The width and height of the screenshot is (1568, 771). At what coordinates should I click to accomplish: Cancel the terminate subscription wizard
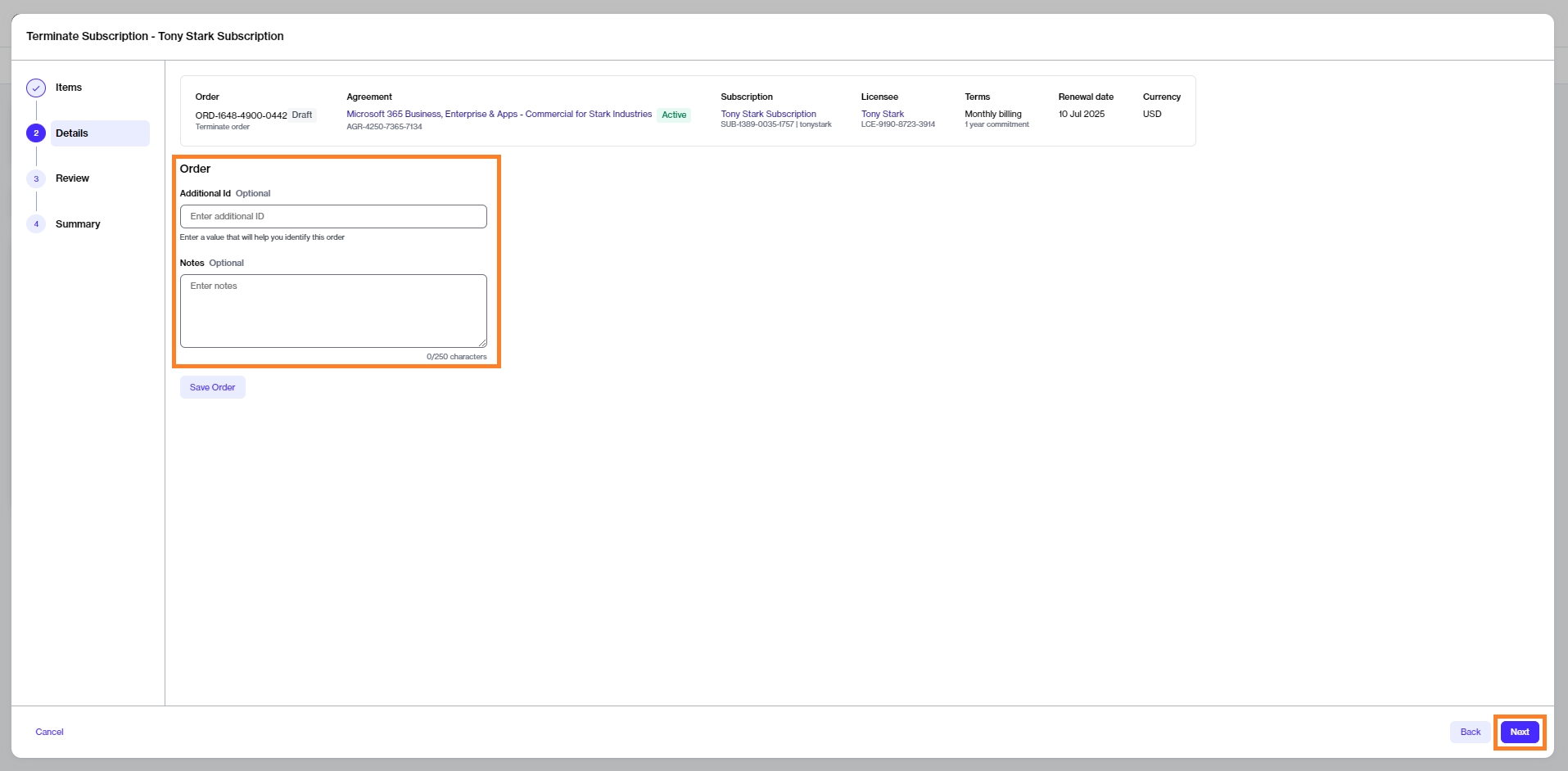click(49, 733)
